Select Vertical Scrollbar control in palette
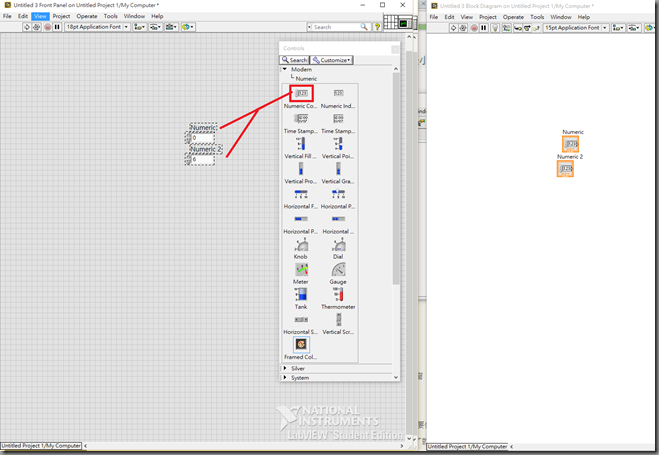Image resolution: width=659 pixels, height=455 pixels. [x=338, y=320]
